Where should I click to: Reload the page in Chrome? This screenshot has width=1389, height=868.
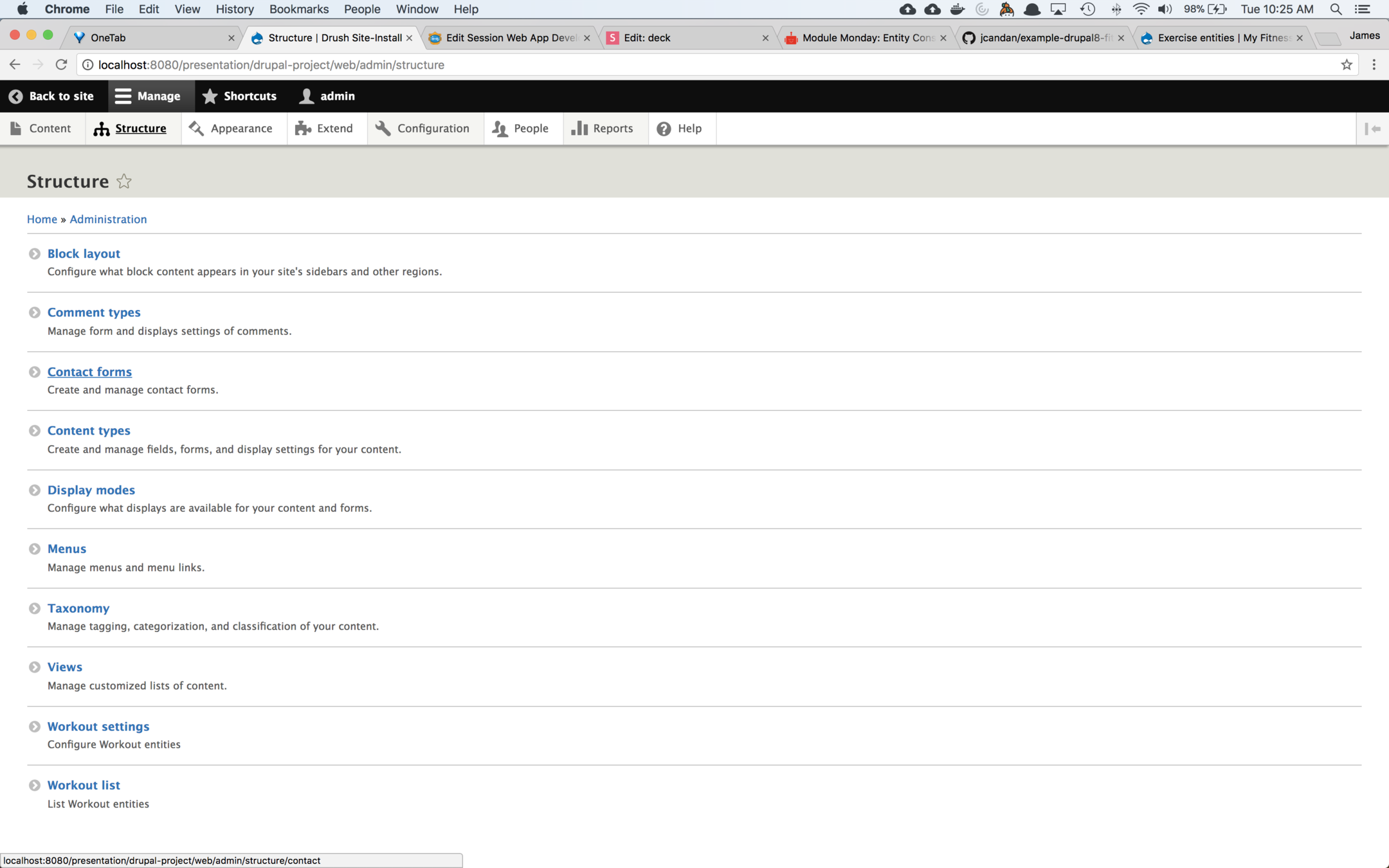61,64
